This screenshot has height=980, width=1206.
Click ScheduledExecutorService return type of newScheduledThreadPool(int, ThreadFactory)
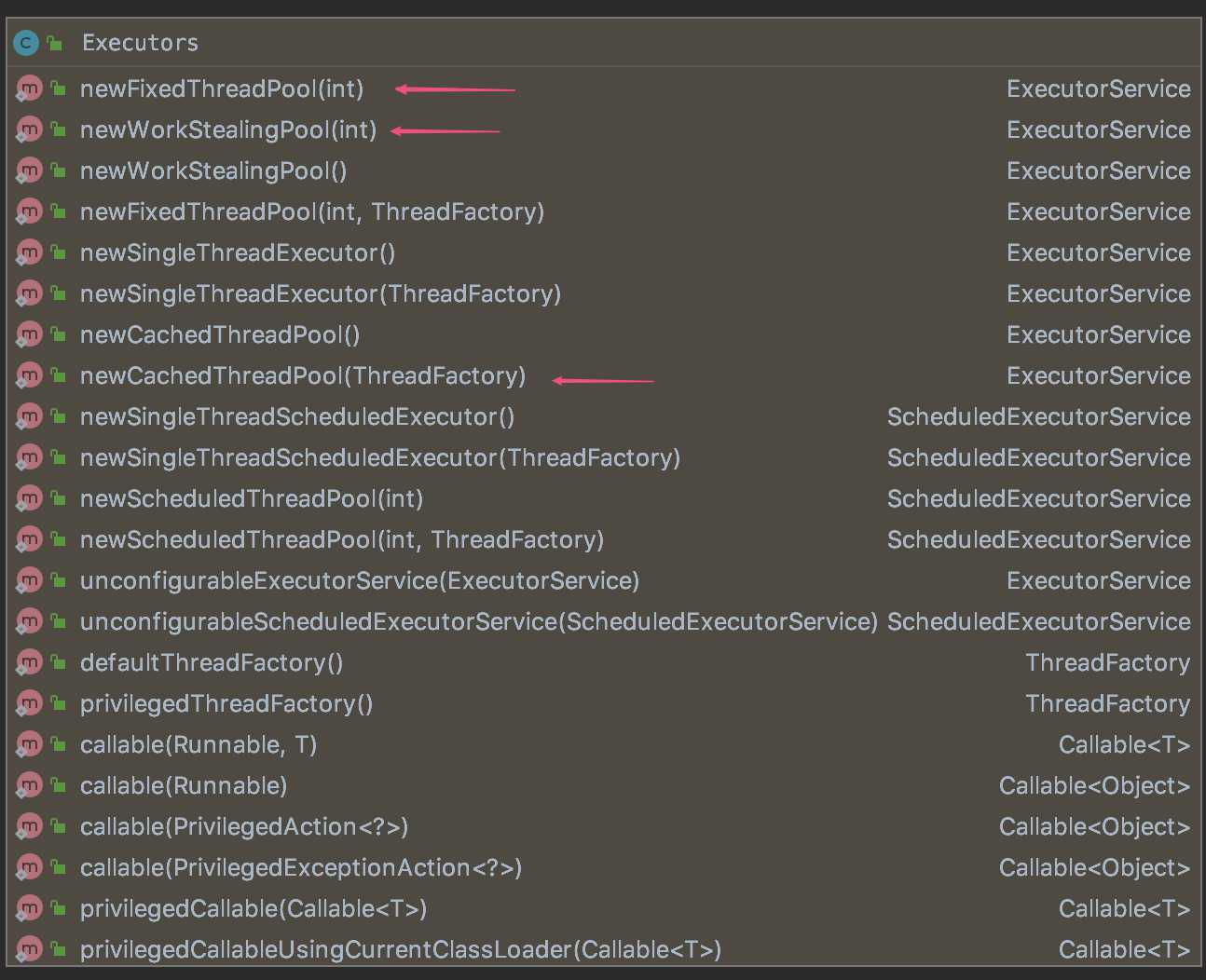tap(1038, 539)
